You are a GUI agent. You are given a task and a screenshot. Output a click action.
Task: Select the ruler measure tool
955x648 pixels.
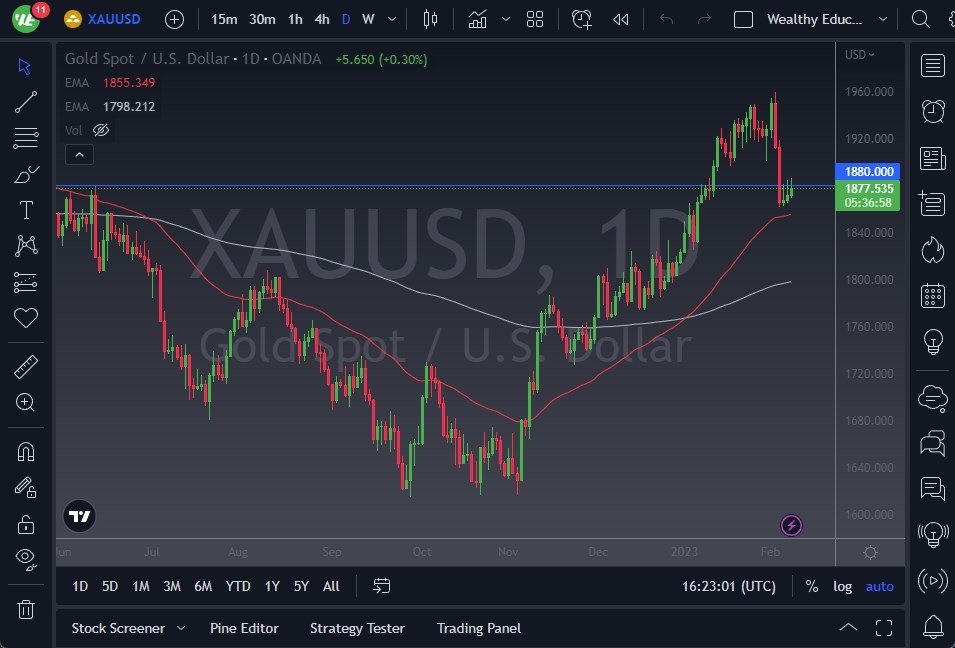point(25,367)
